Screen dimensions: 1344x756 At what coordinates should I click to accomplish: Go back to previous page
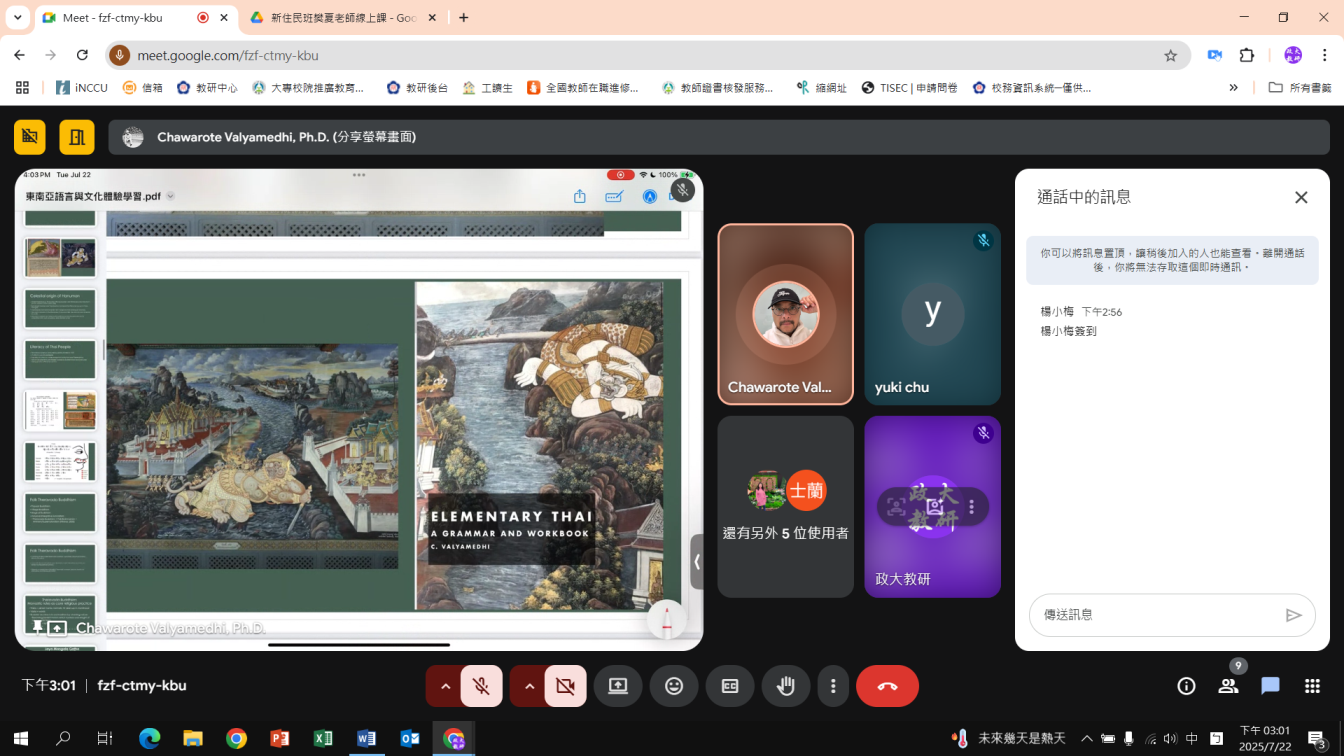(x=19, y=55)
